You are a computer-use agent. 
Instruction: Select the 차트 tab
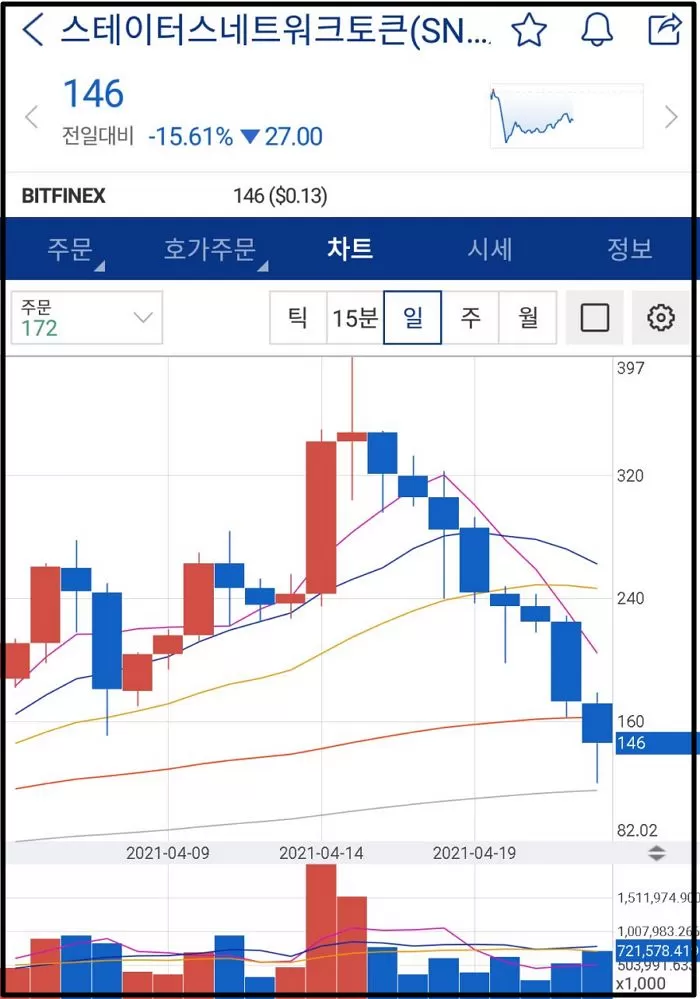[350, 248]
